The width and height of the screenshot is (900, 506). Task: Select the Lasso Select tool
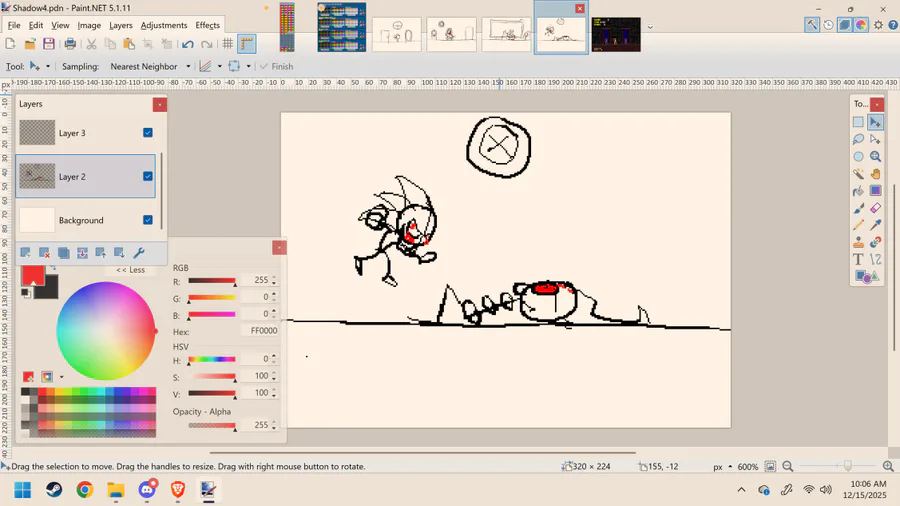(858, 139)
